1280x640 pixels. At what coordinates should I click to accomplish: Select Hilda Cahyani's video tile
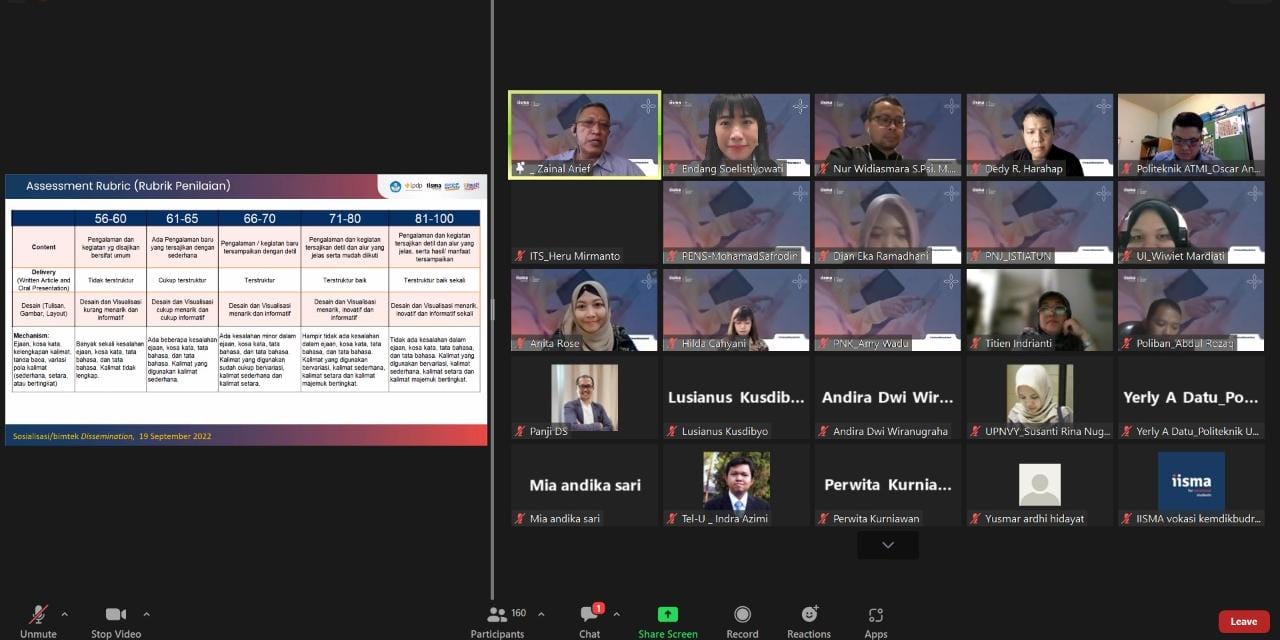pyautogui.click(x=737, y=310)
